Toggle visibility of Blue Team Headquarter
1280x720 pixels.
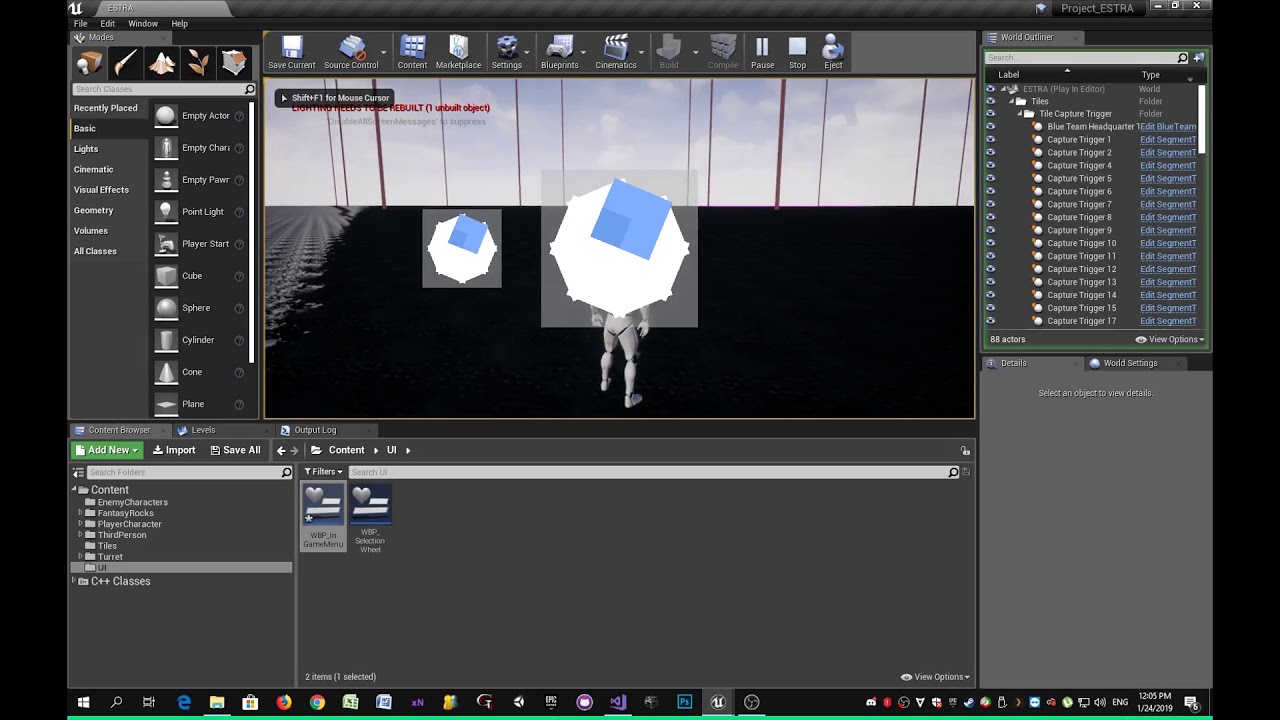[x=990, y=127]
